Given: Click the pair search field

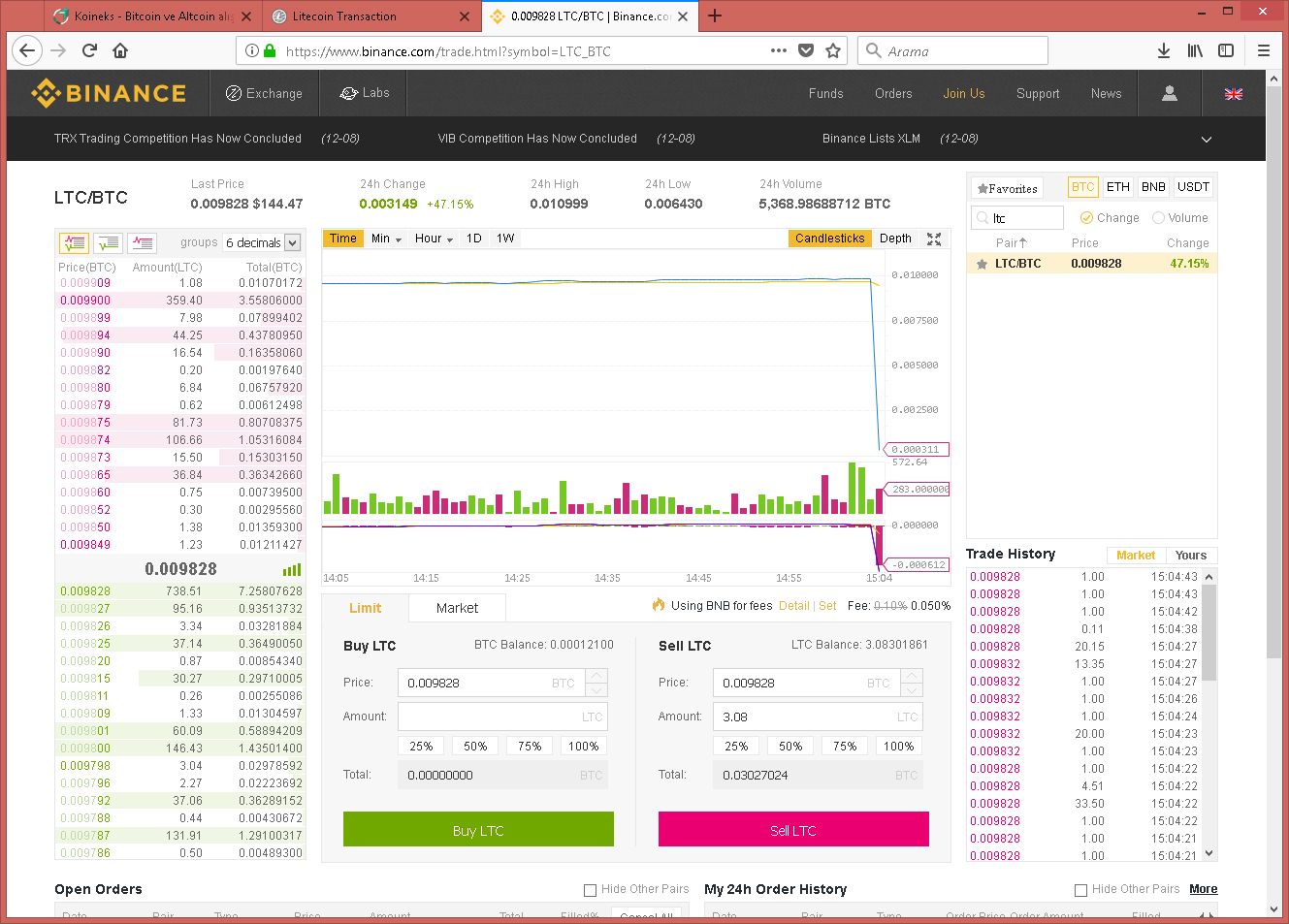Looking at the screenshot, I should pyautogui.click(x=1017, y=218).
